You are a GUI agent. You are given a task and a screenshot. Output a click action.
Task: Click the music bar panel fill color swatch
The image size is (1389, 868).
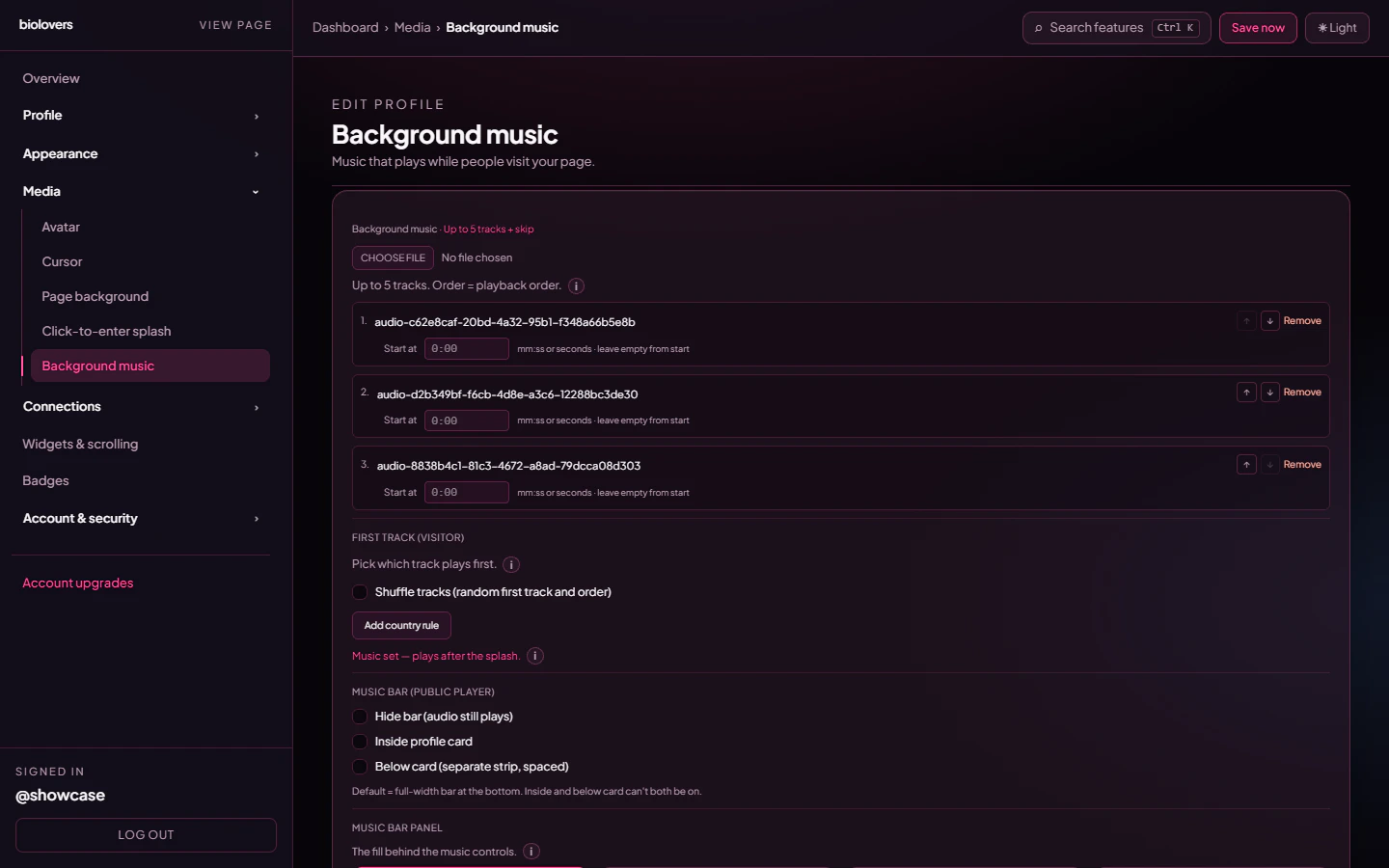(470, 866)
